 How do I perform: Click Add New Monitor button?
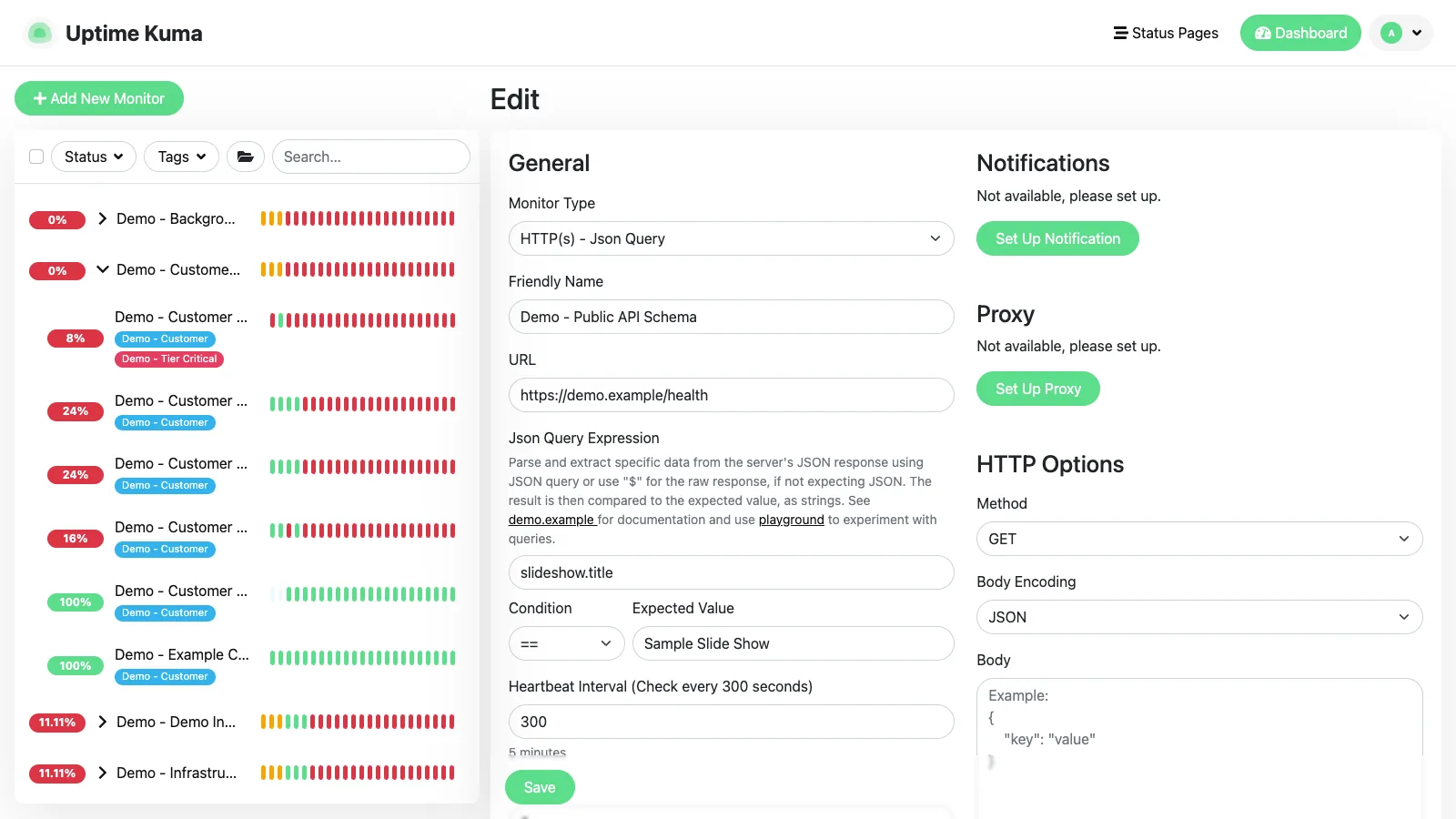coord(99,98)
